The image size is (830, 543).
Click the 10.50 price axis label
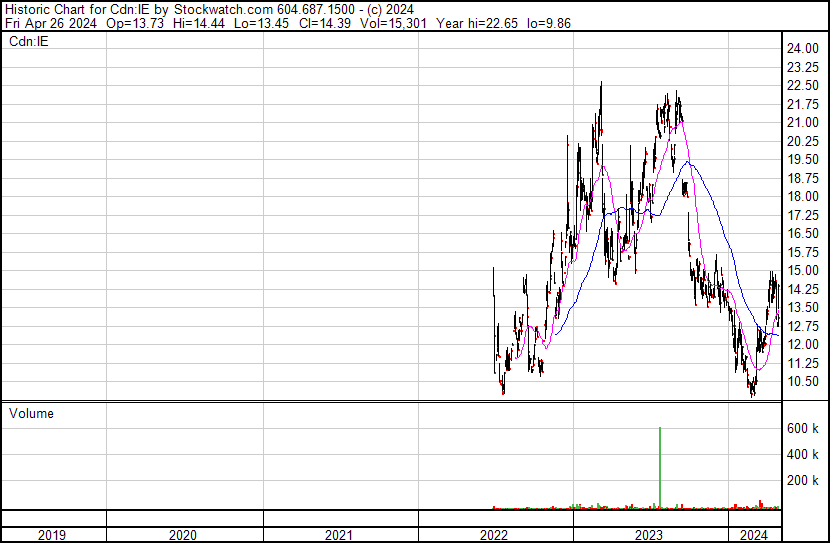pos(803,381)
